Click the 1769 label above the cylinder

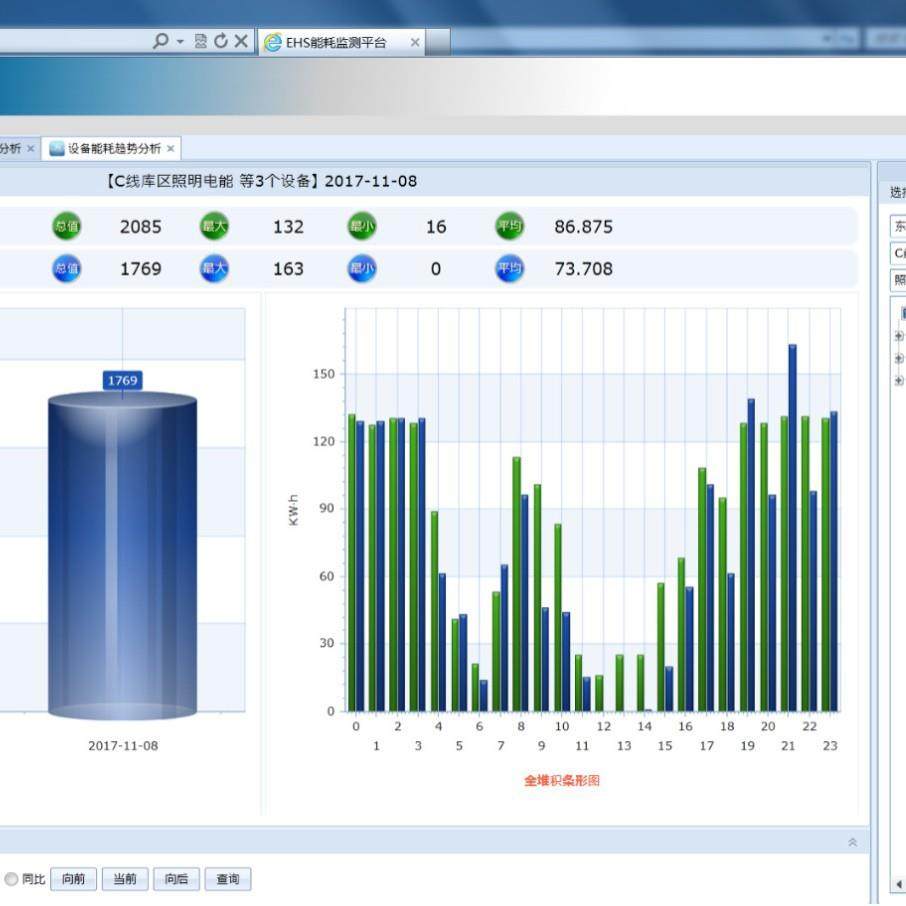click(122, 380)
